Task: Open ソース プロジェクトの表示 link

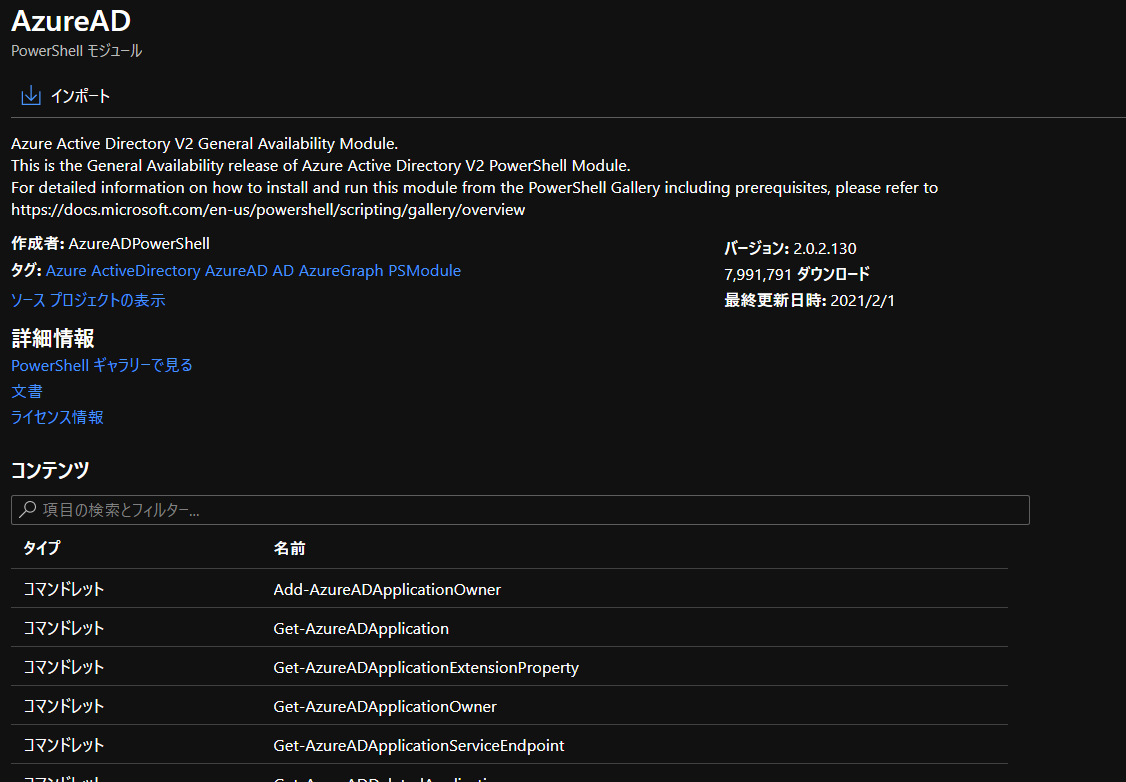Action: (88, 300)
